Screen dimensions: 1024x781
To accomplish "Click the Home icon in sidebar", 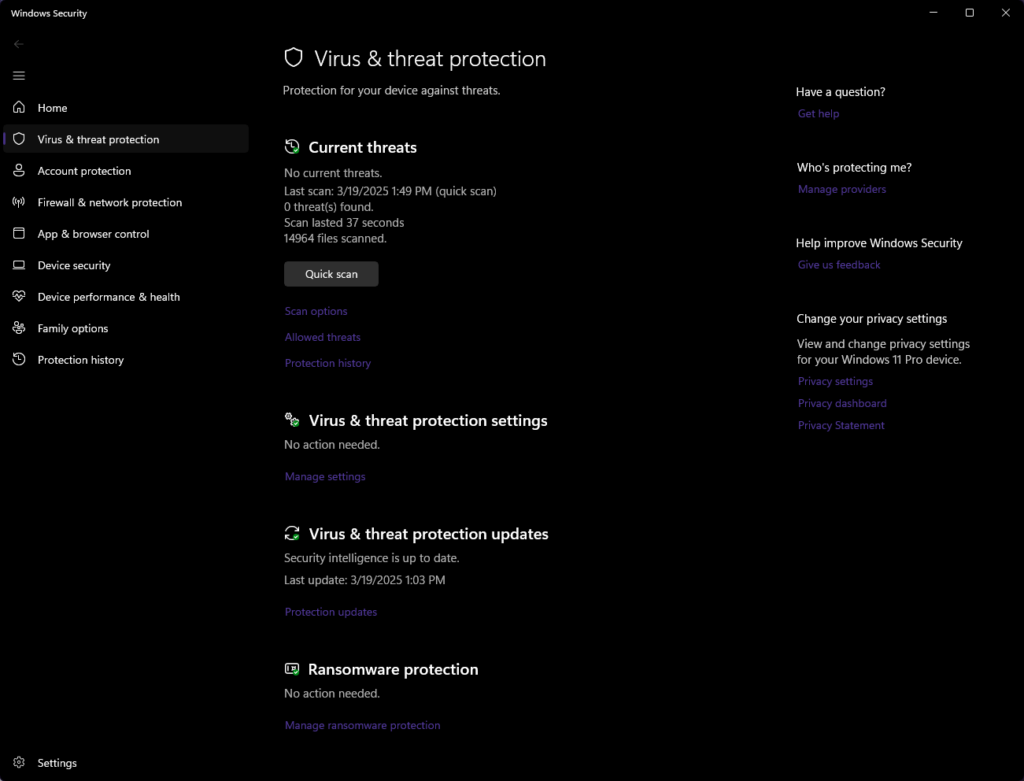I will (18, 108).
